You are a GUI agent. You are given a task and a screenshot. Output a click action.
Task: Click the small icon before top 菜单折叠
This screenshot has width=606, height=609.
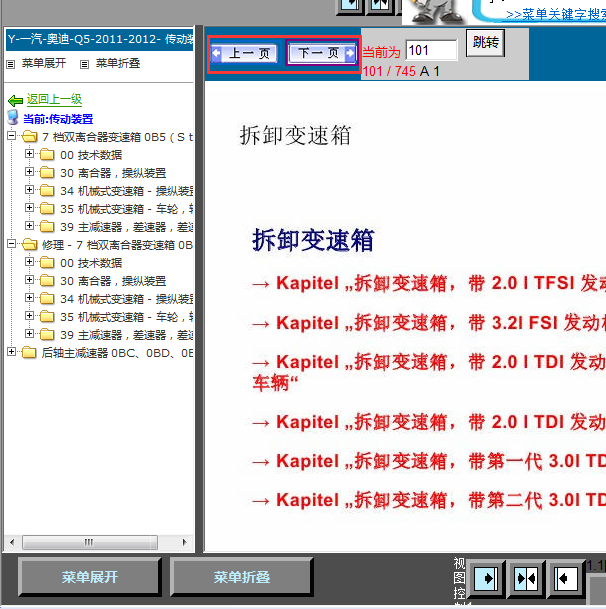pyautogui.click(x=84, y=64)
